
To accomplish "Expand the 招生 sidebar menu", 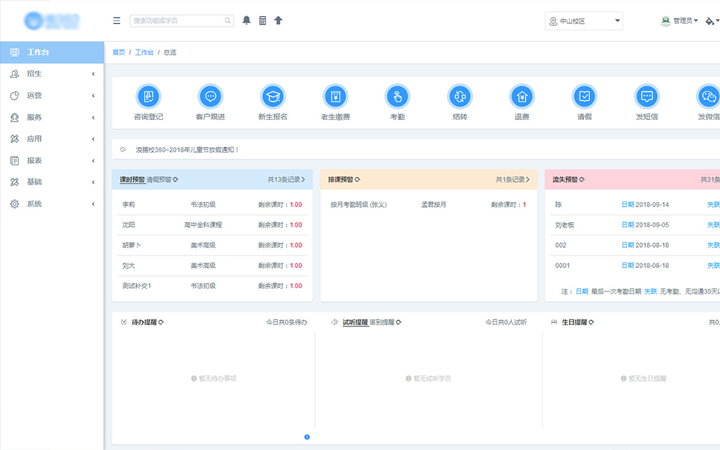I will click(52, 73).
